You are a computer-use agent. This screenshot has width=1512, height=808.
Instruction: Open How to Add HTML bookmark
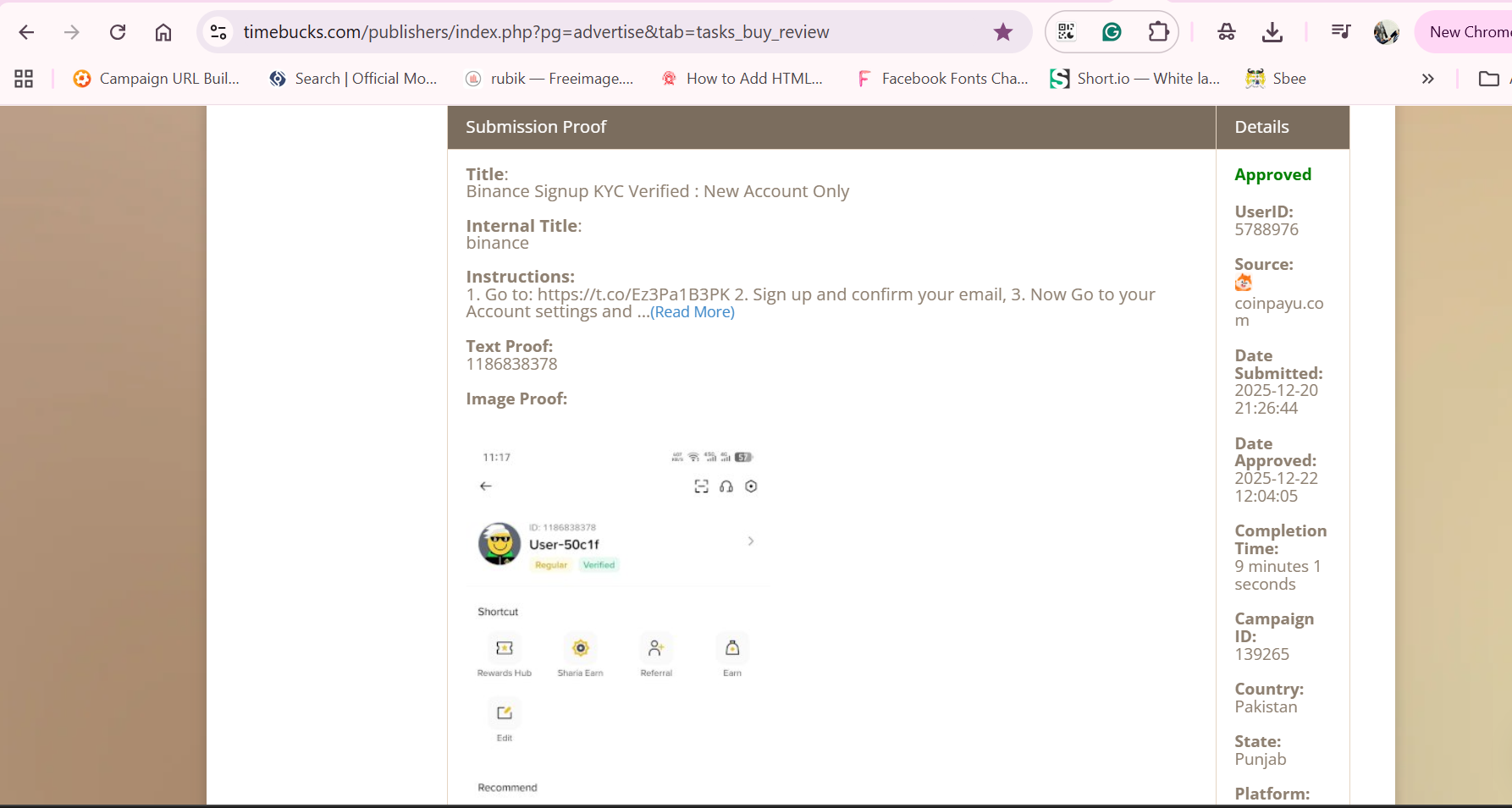coord(742,79)
